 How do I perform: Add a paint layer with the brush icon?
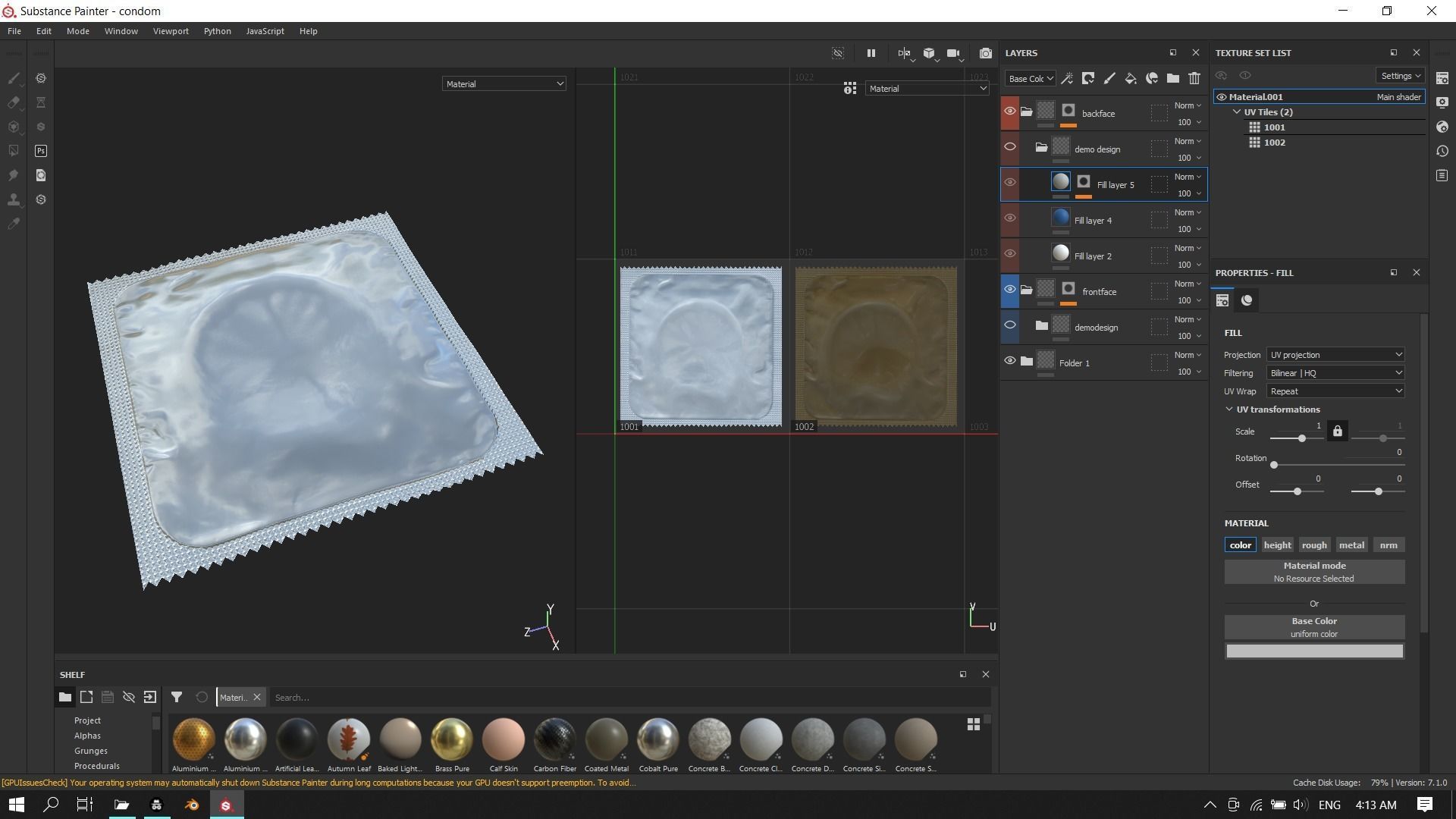click(x=1109, y=78)
